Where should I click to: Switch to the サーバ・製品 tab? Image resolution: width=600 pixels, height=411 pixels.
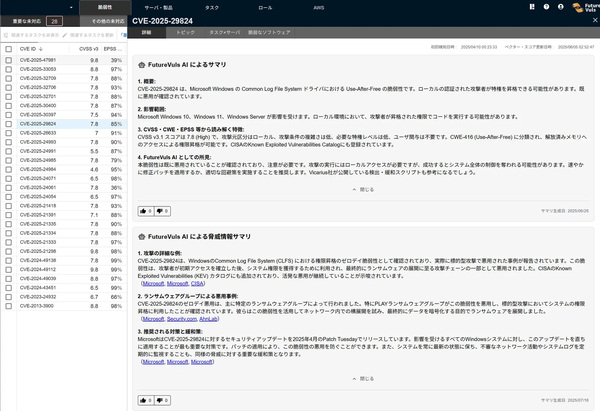tap(158, 7)
